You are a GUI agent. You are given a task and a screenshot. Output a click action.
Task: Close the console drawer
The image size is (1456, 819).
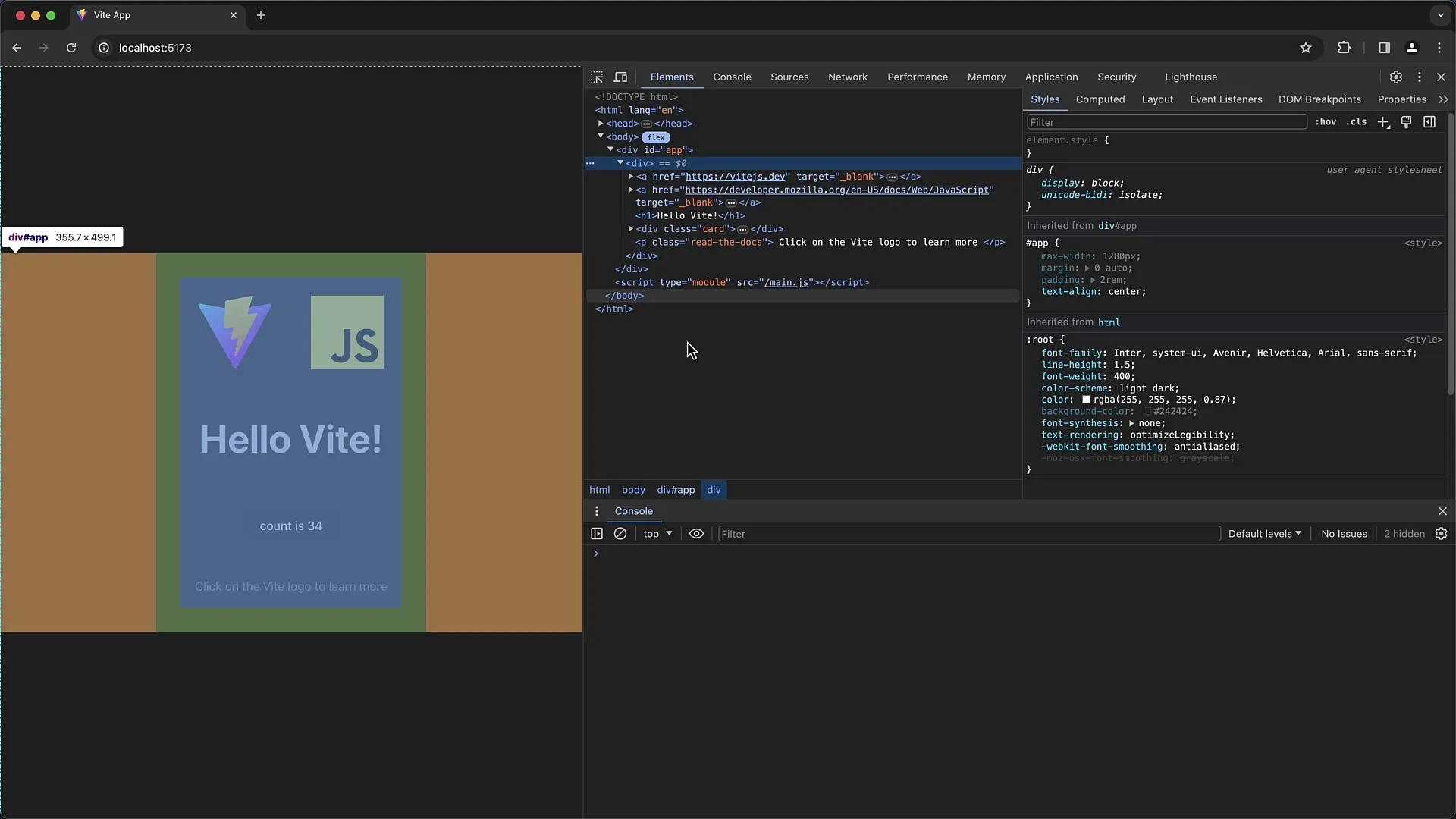pos(1442,511)
